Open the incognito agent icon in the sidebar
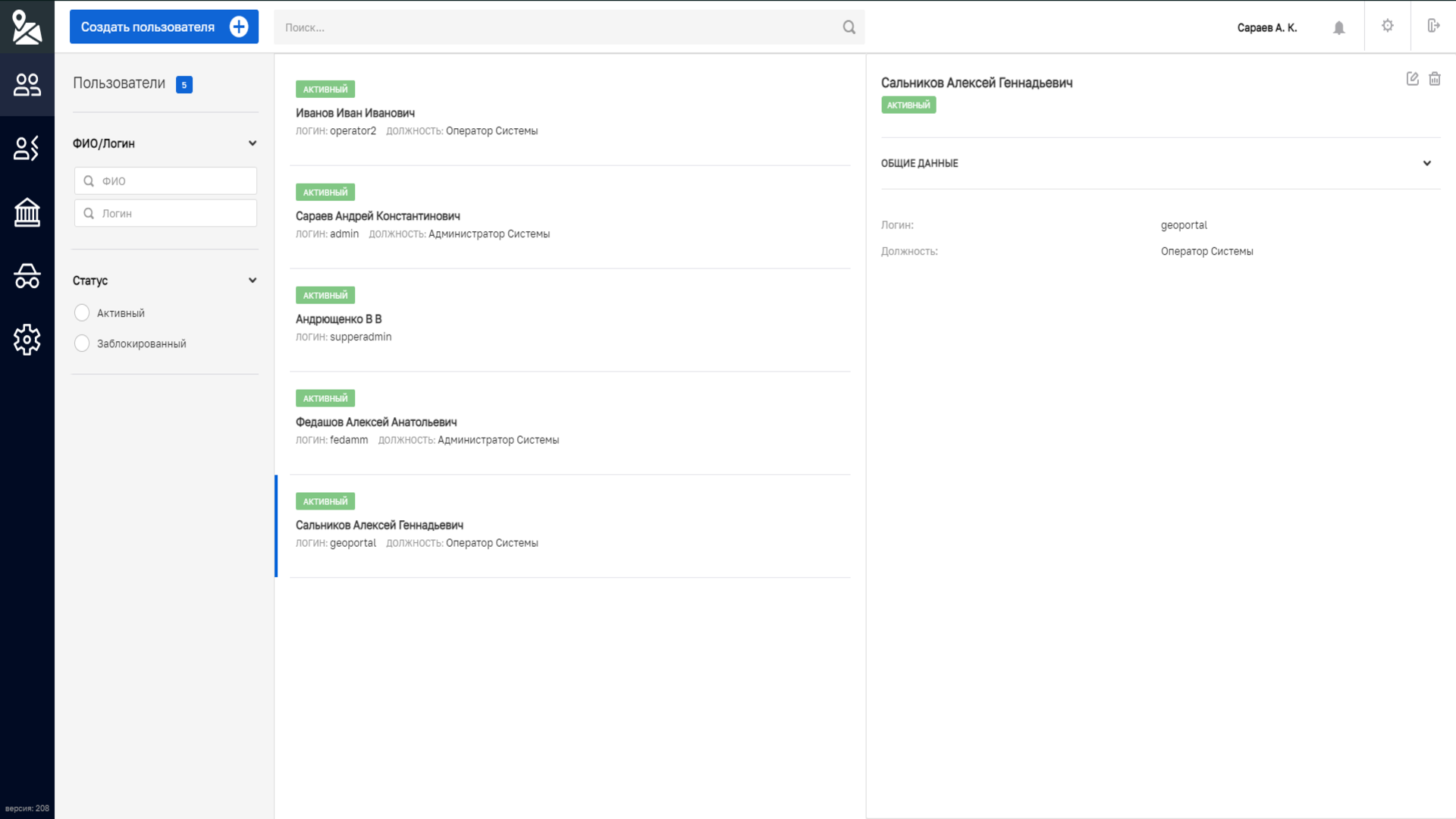1456x819 pixels. [27, 275]
